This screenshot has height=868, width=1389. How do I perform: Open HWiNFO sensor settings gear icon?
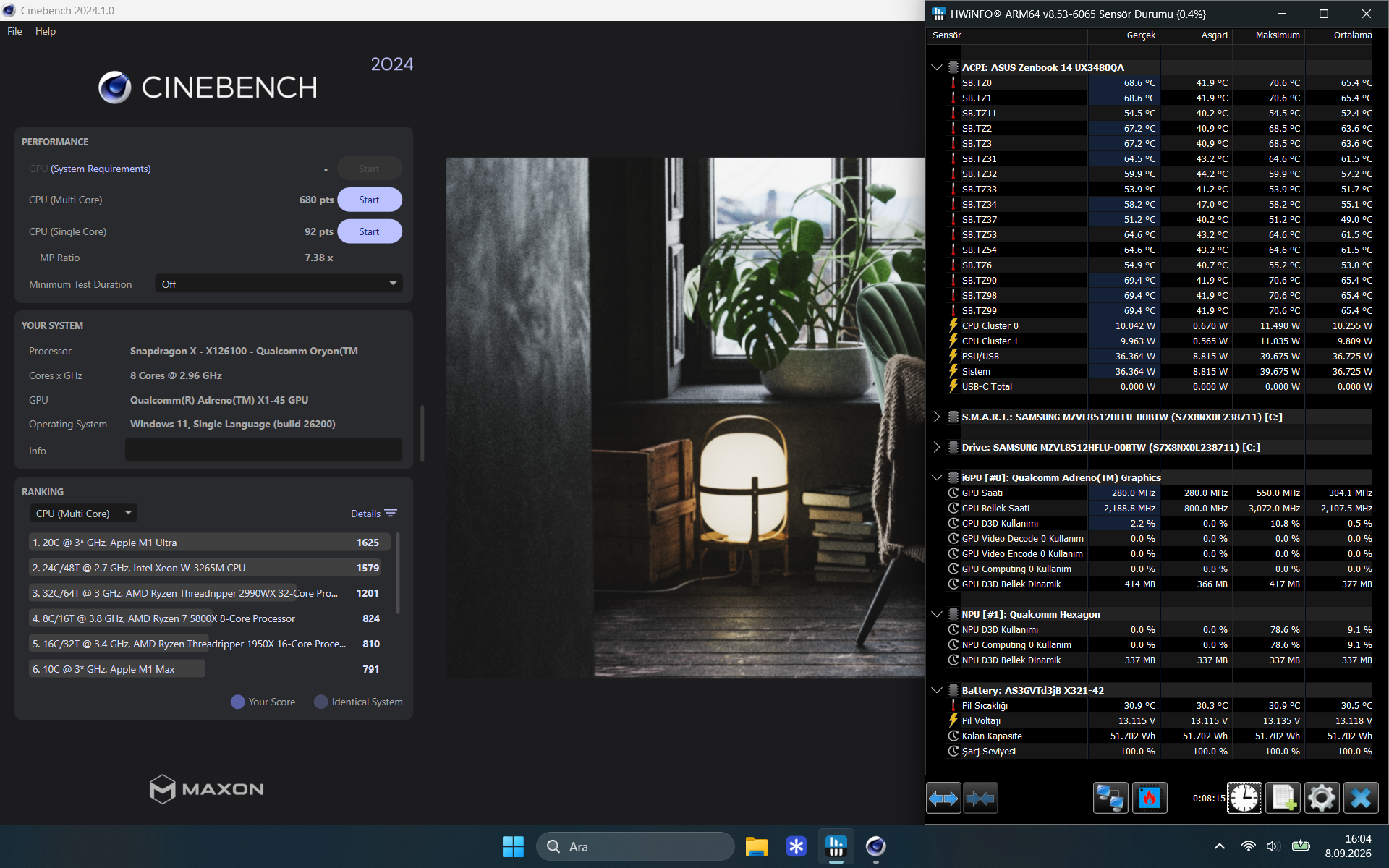[1322, 799]
